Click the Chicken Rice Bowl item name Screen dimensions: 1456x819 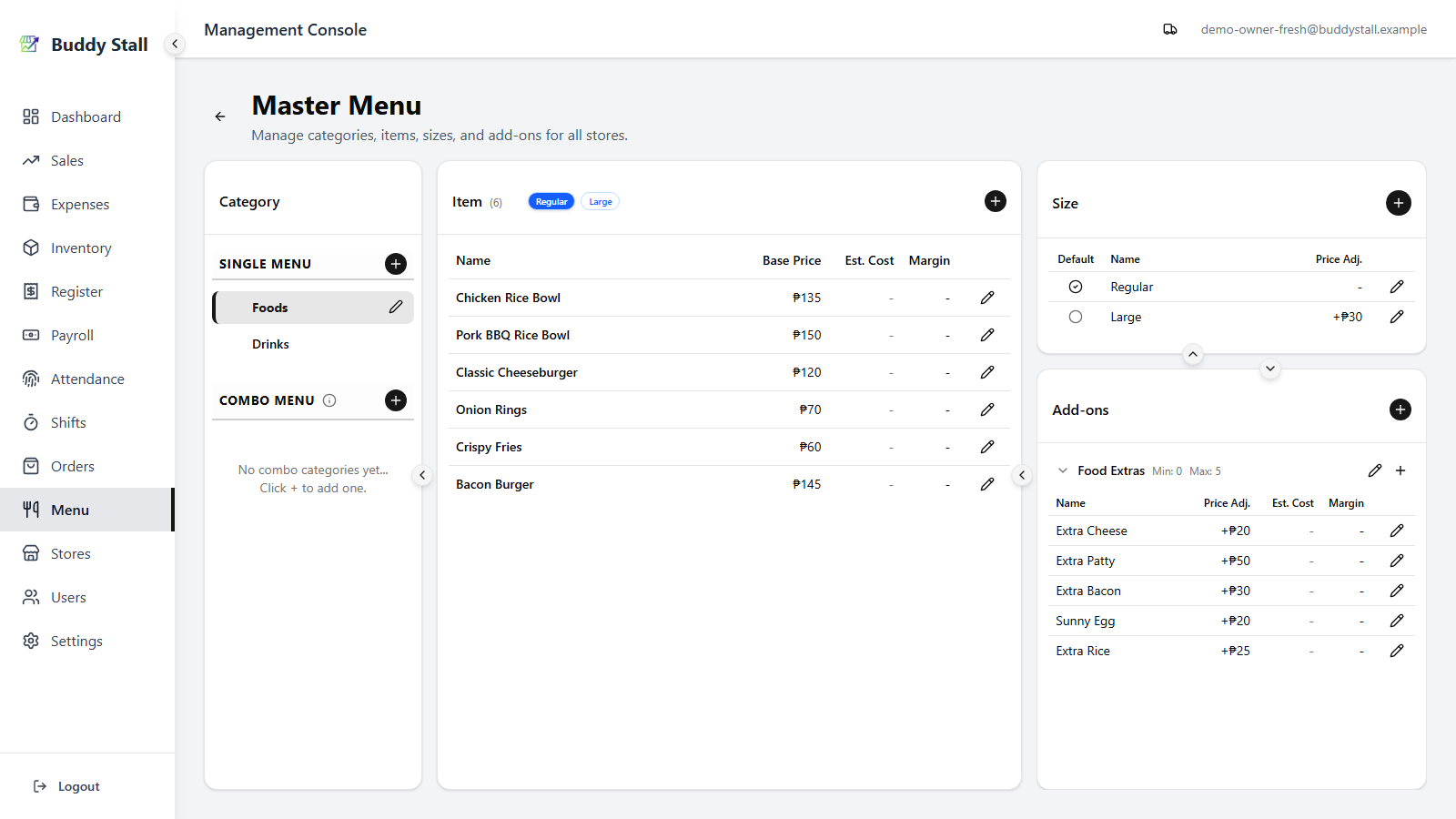508,298
